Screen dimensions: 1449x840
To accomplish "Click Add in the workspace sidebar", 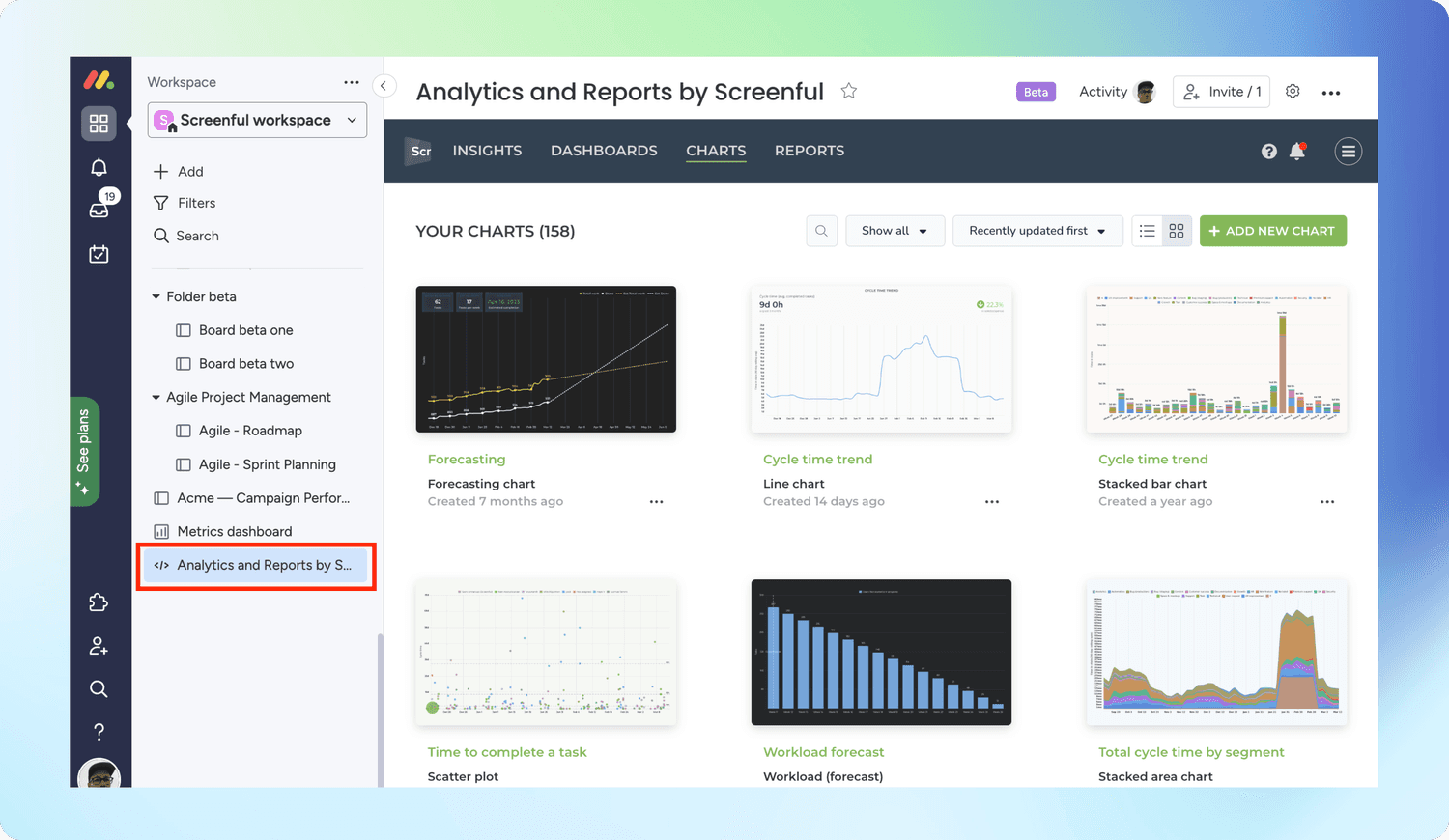I will (179, 171).
